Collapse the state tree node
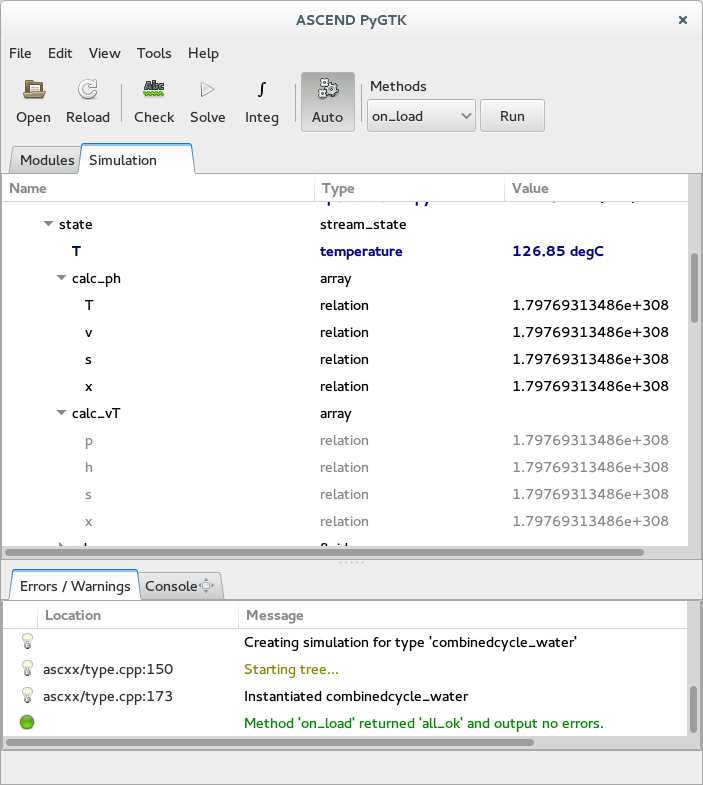 point(48,225)
